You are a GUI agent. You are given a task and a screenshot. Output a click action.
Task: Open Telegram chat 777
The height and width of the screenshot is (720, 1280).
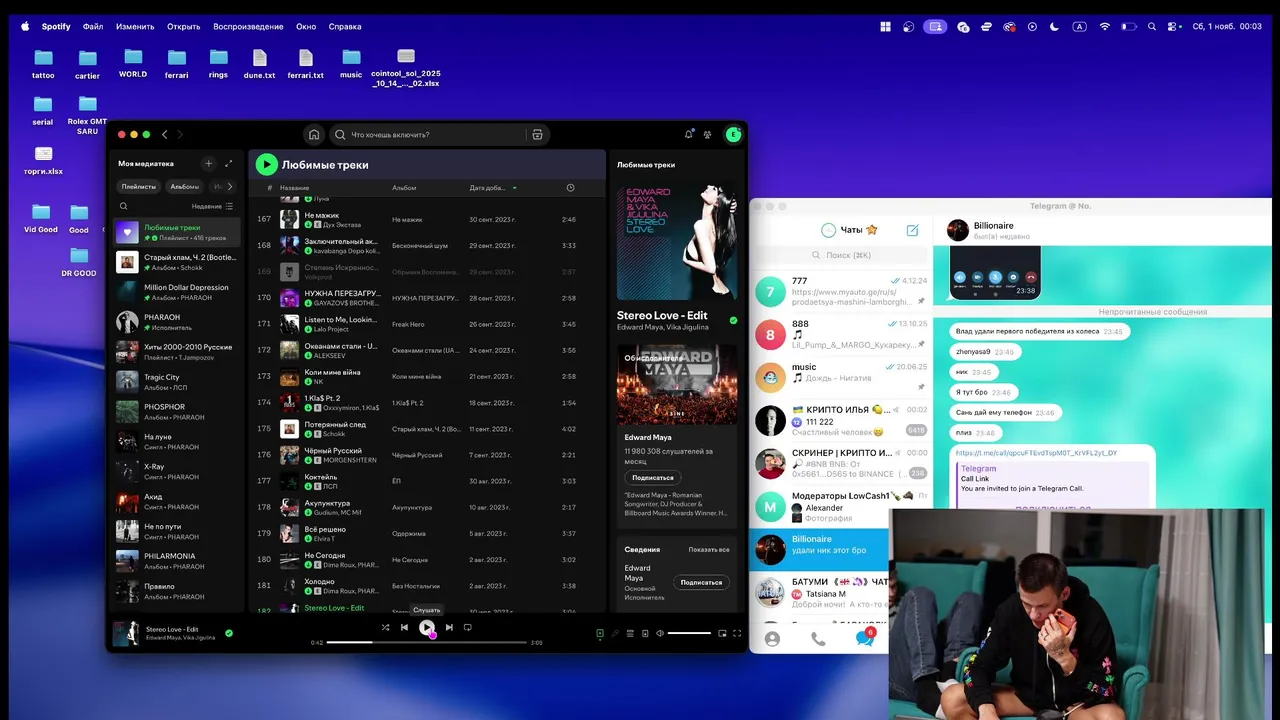pos(841,293)
